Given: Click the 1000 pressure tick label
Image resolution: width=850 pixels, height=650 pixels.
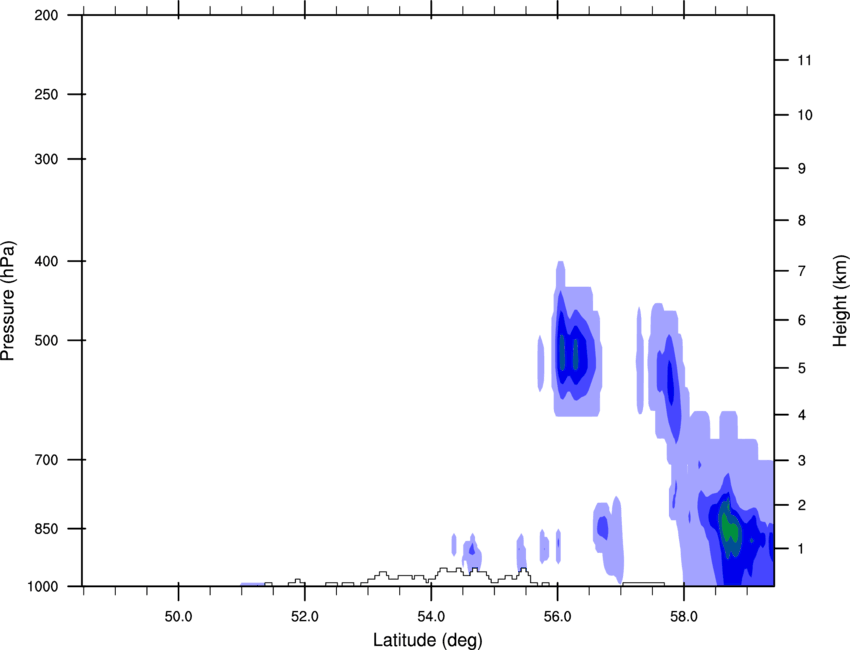Looking at the screenshot, I should pos(43,586).
